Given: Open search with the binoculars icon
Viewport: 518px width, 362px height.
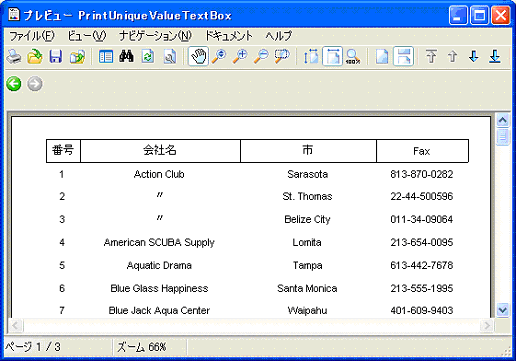Looking at the screenshot, I should [x=127, y=56].
